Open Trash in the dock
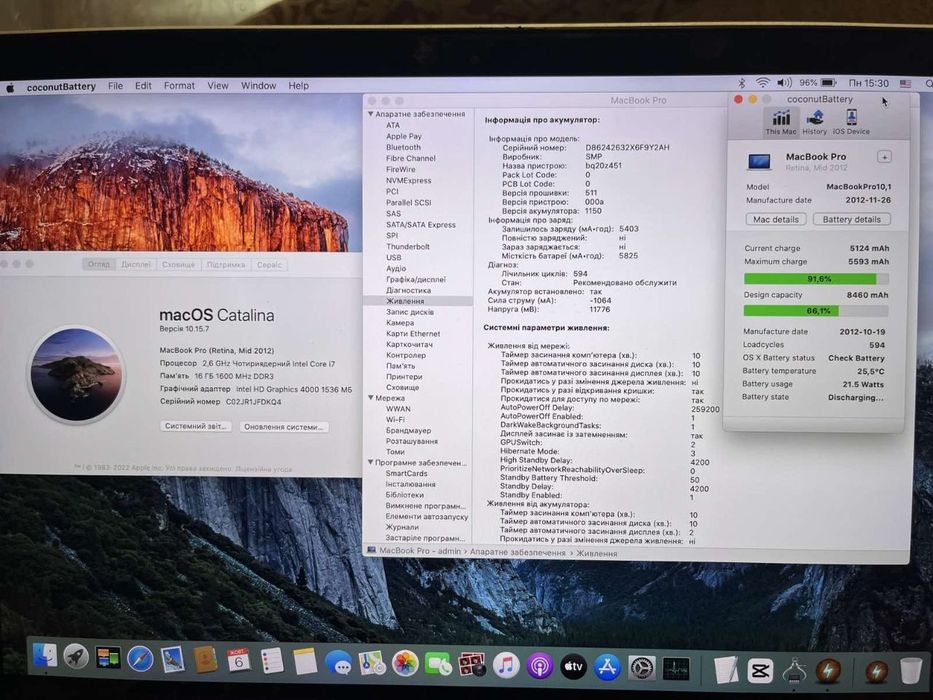933x700 pixels. point(910,671)
